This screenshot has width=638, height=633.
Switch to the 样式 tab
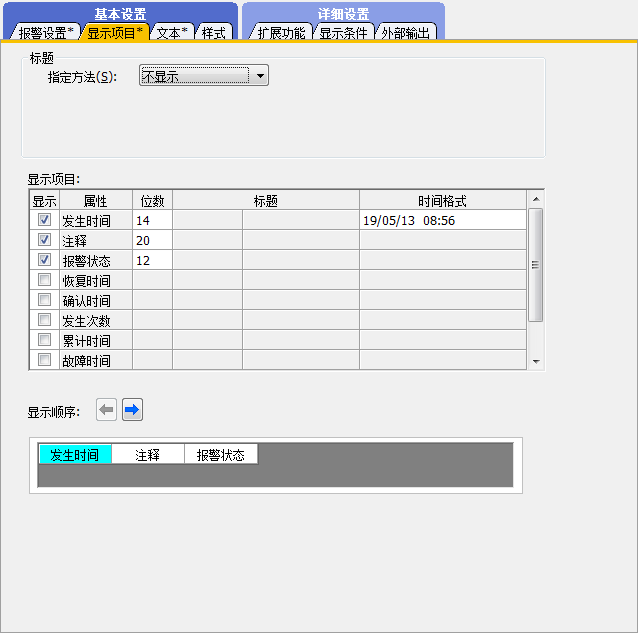[213, 32]
